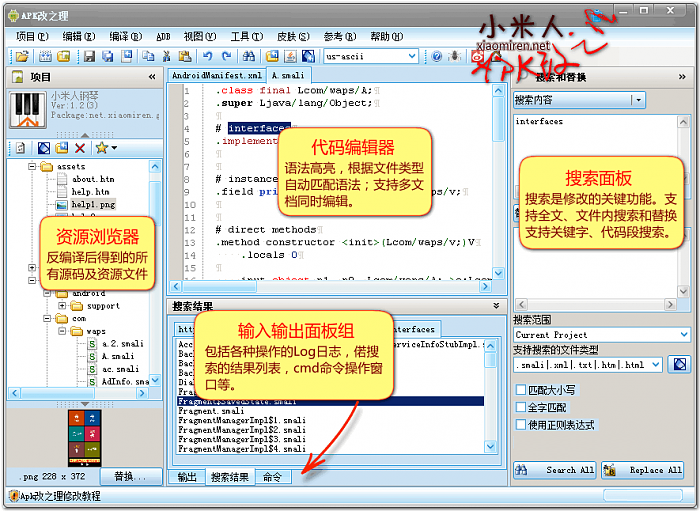Select FragmentManagerImpl$2.smali in search results

tap(242, 430)
